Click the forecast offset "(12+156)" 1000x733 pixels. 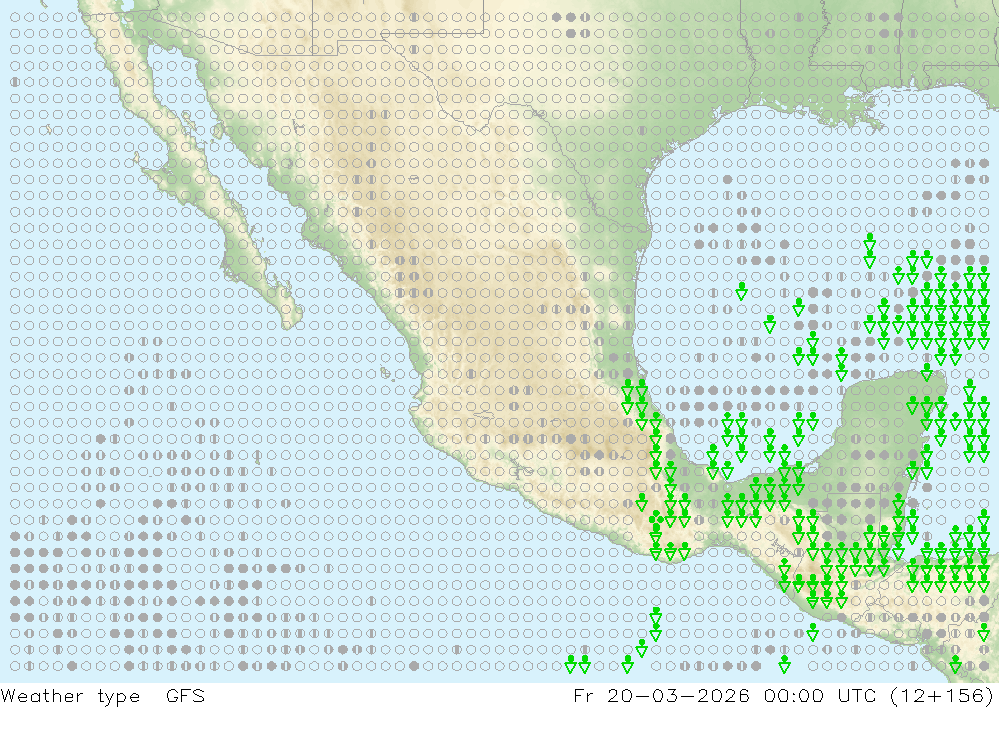click(x=941, y=695)
